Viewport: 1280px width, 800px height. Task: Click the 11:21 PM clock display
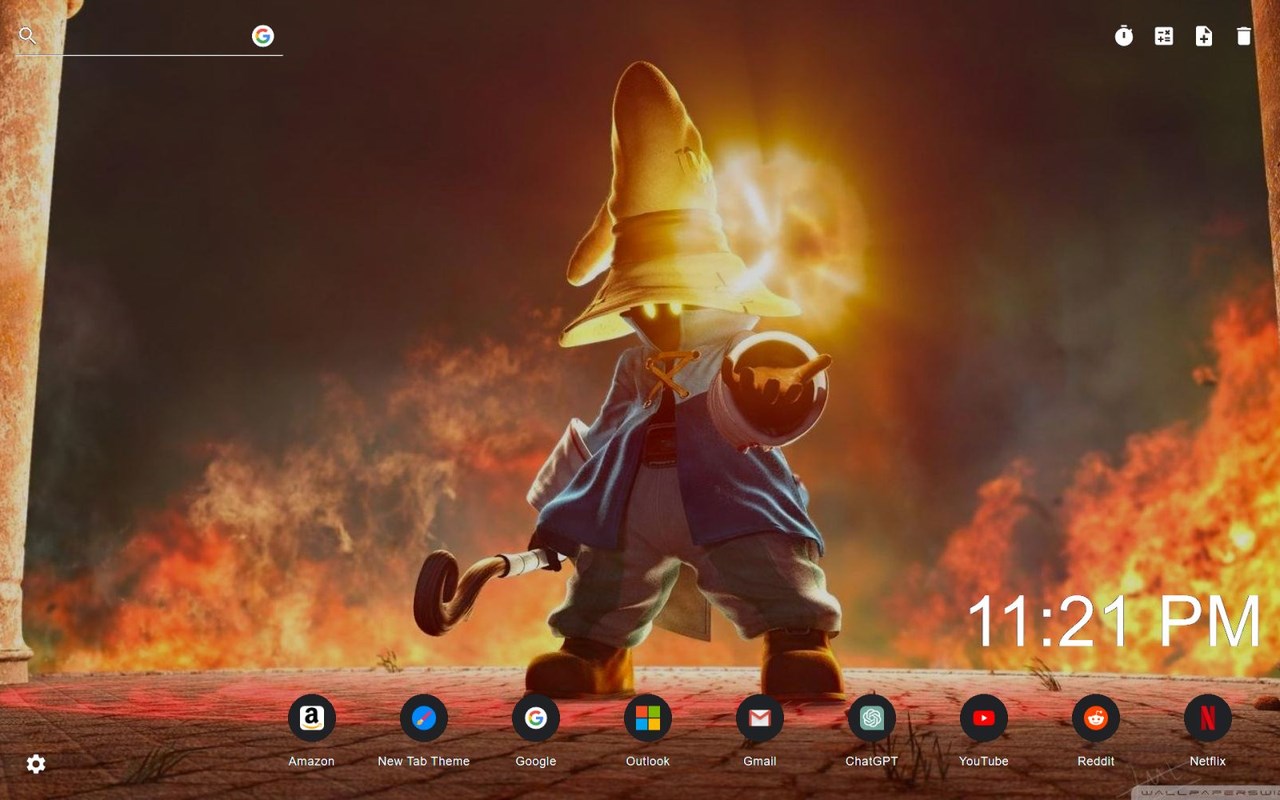pos(1115,621)
